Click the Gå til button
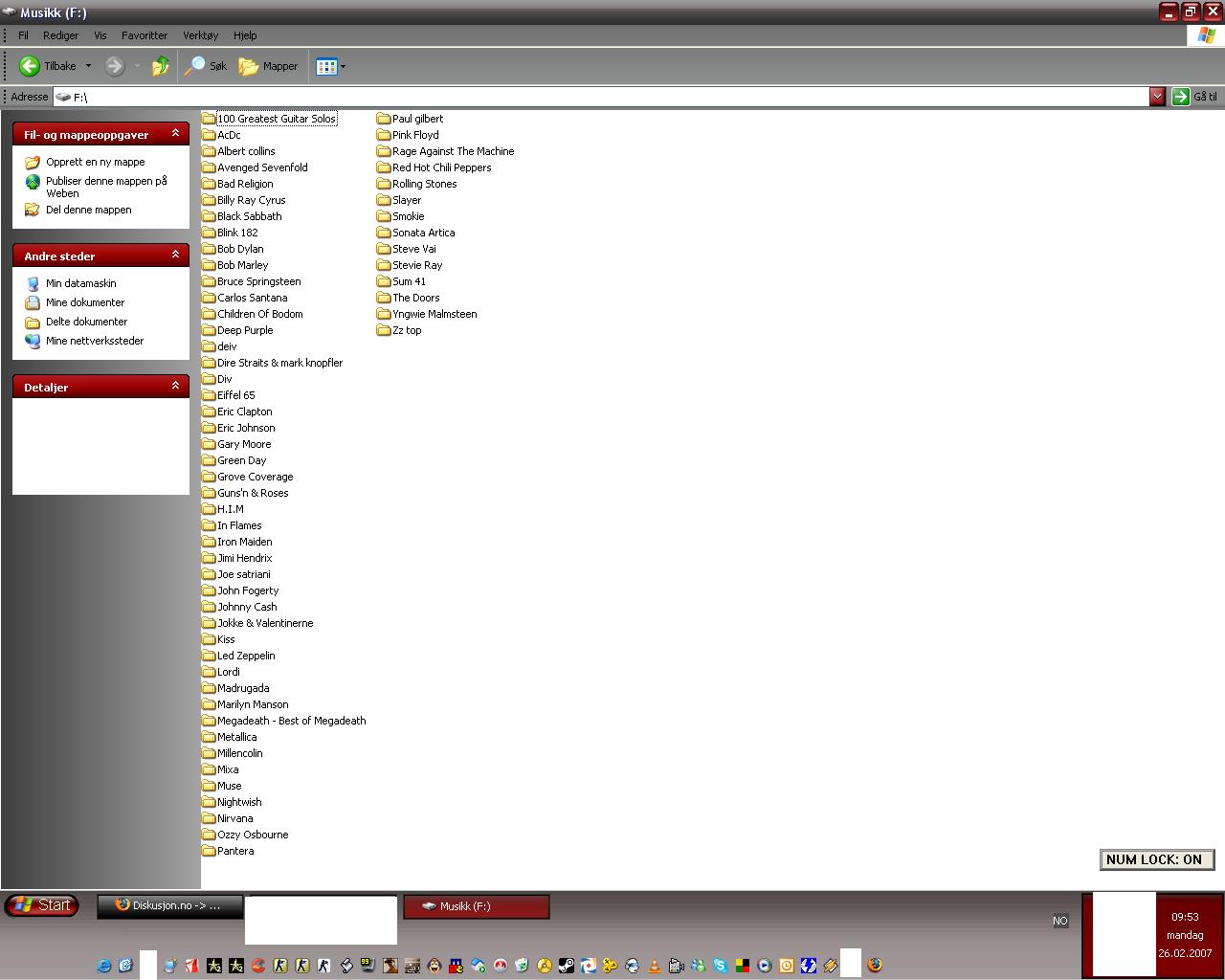 [x=1195, y=97]
